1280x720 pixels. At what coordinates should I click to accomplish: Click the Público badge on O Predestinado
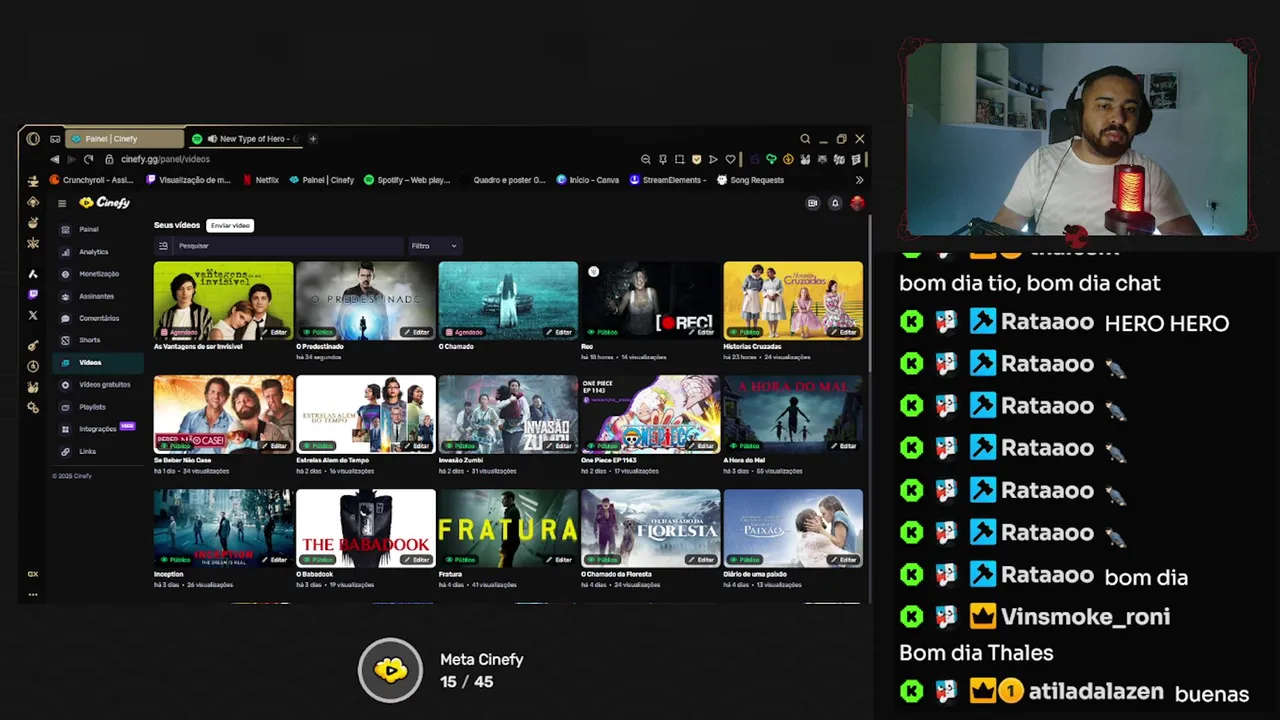click(318, 332)
